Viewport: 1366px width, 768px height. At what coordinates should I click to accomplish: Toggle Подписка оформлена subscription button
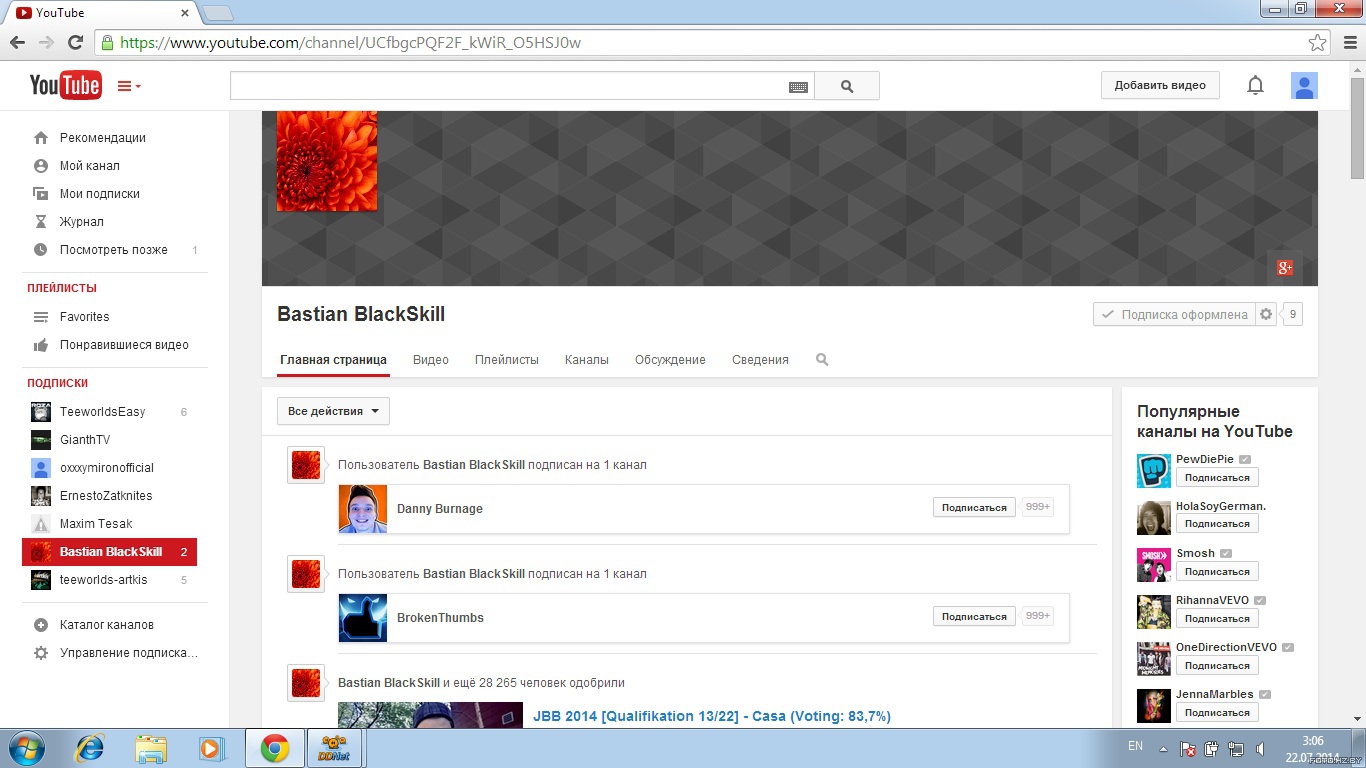click(x=1174, y=314)
